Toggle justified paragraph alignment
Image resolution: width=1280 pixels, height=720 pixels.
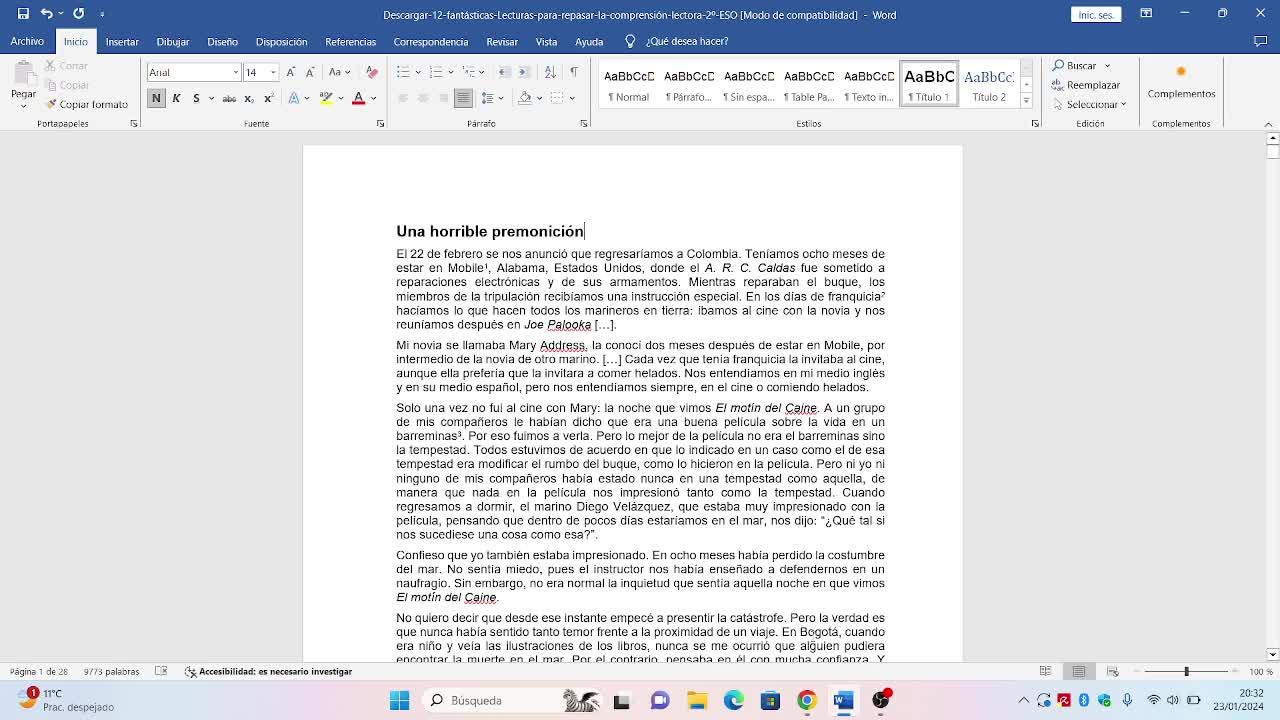coord(463,98)
